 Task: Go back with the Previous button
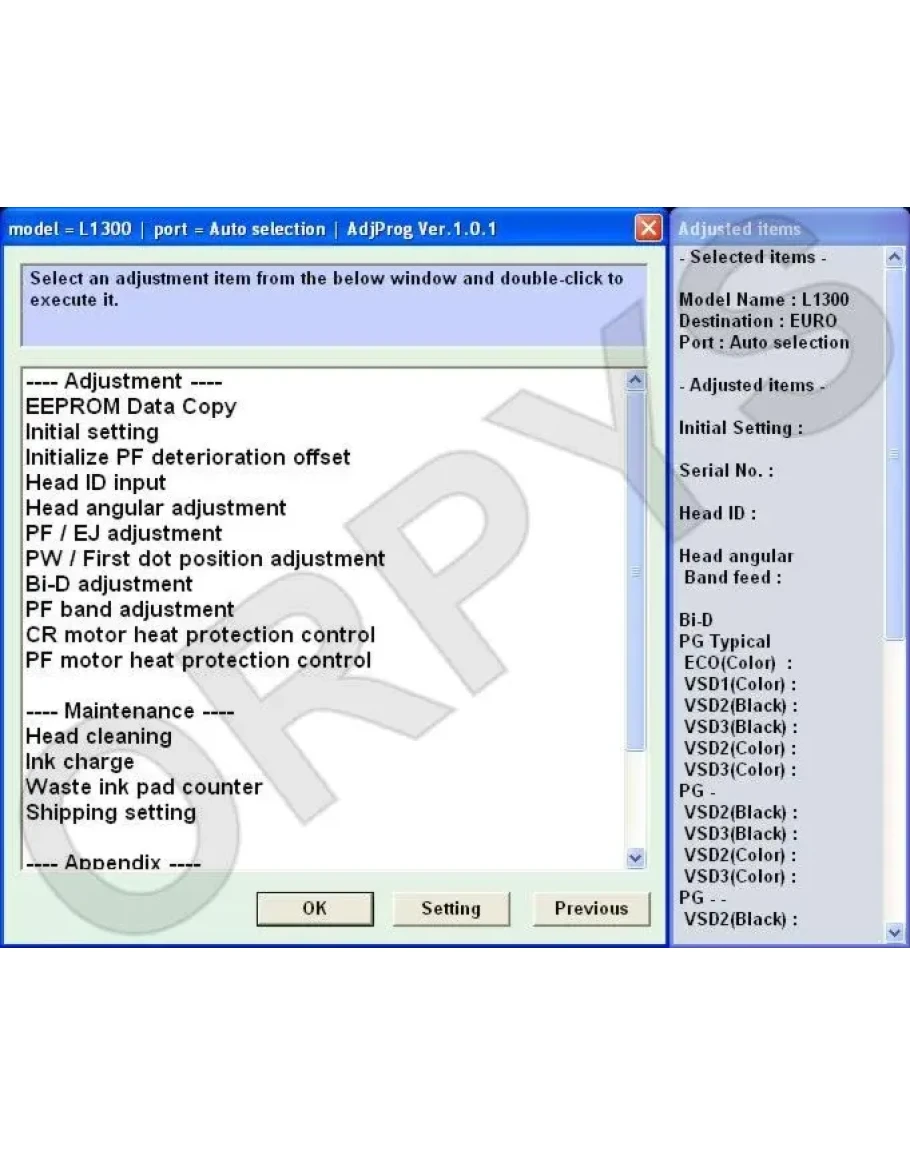point(591,908)
